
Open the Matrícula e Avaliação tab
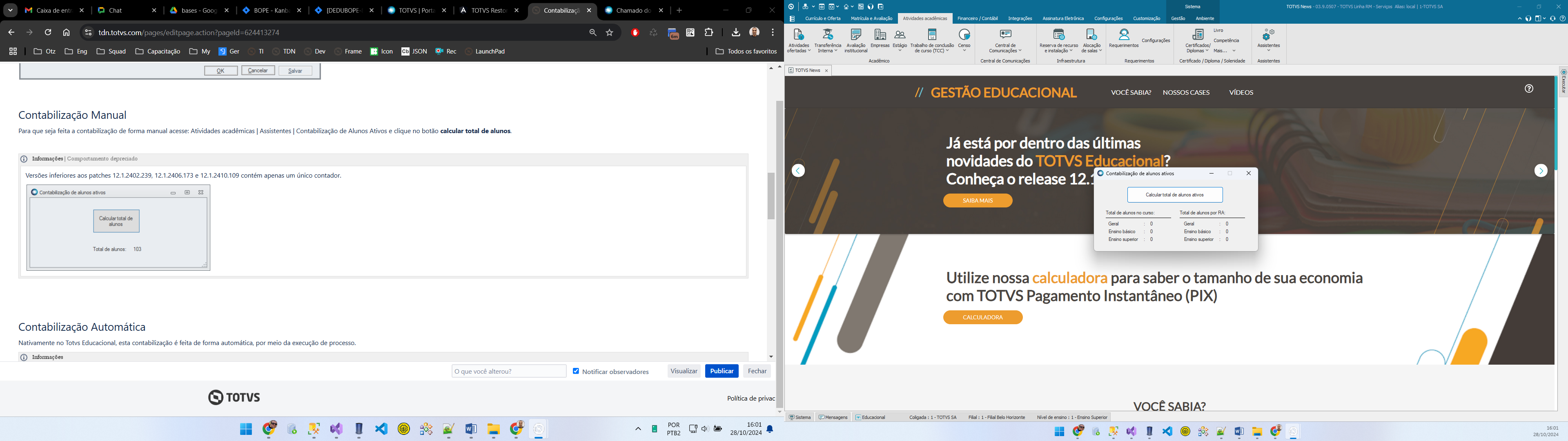(x=871, y=19)
